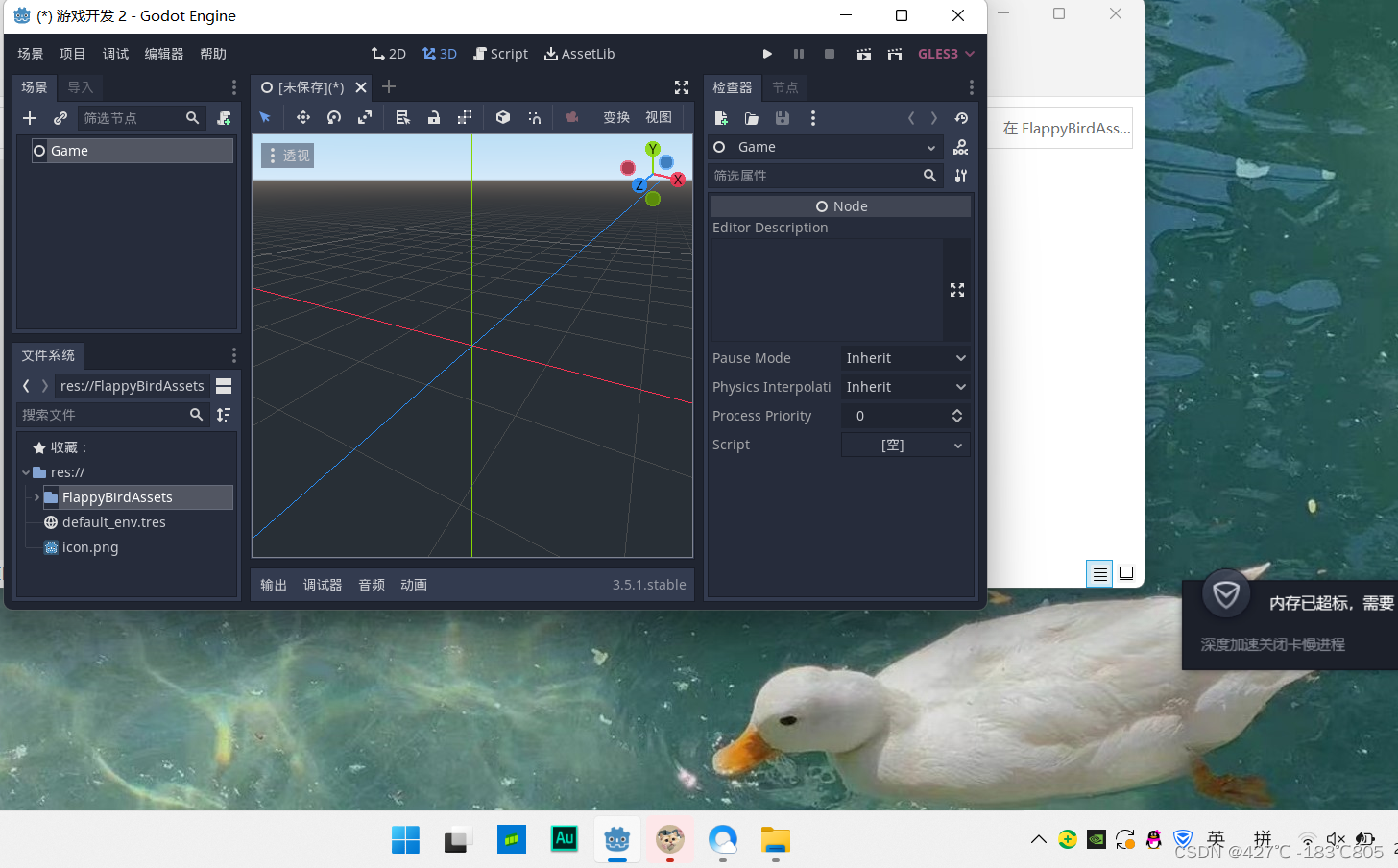Play the edited scene clapper icon

[864, 54]
